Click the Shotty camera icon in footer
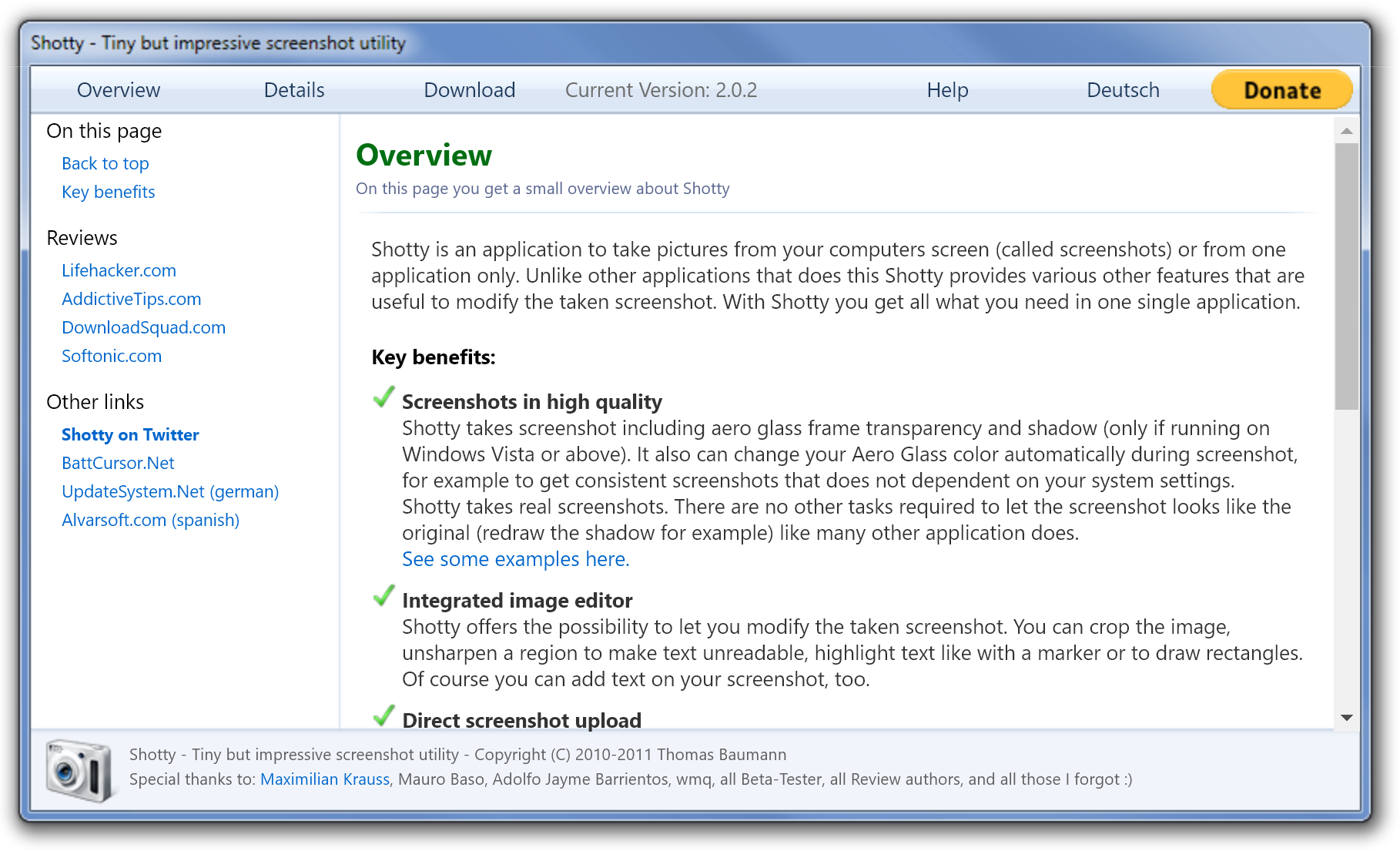The width and height of the screenshot is (1400, 851). point(79,770)
